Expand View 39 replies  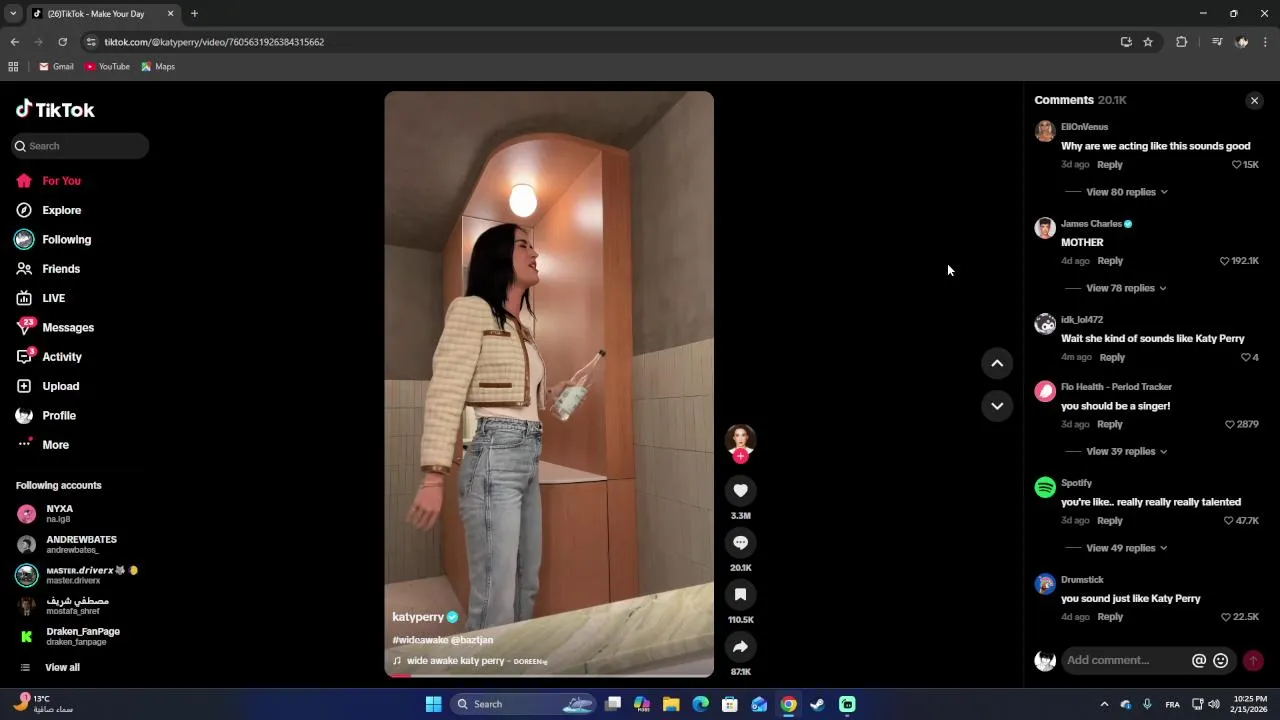1126,451
